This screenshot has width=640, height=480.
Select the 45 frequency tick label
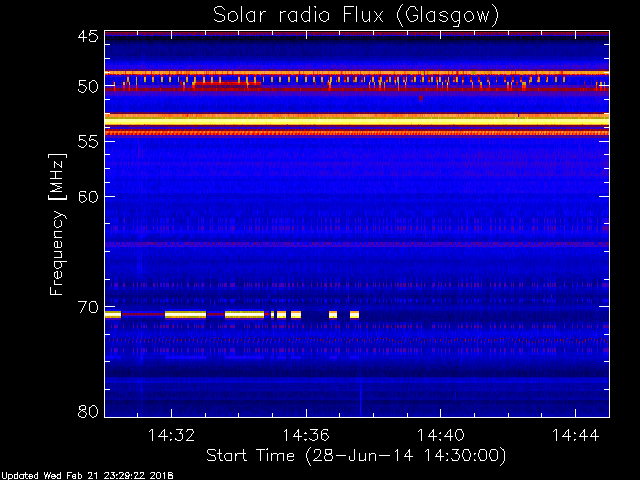point(88,36)
